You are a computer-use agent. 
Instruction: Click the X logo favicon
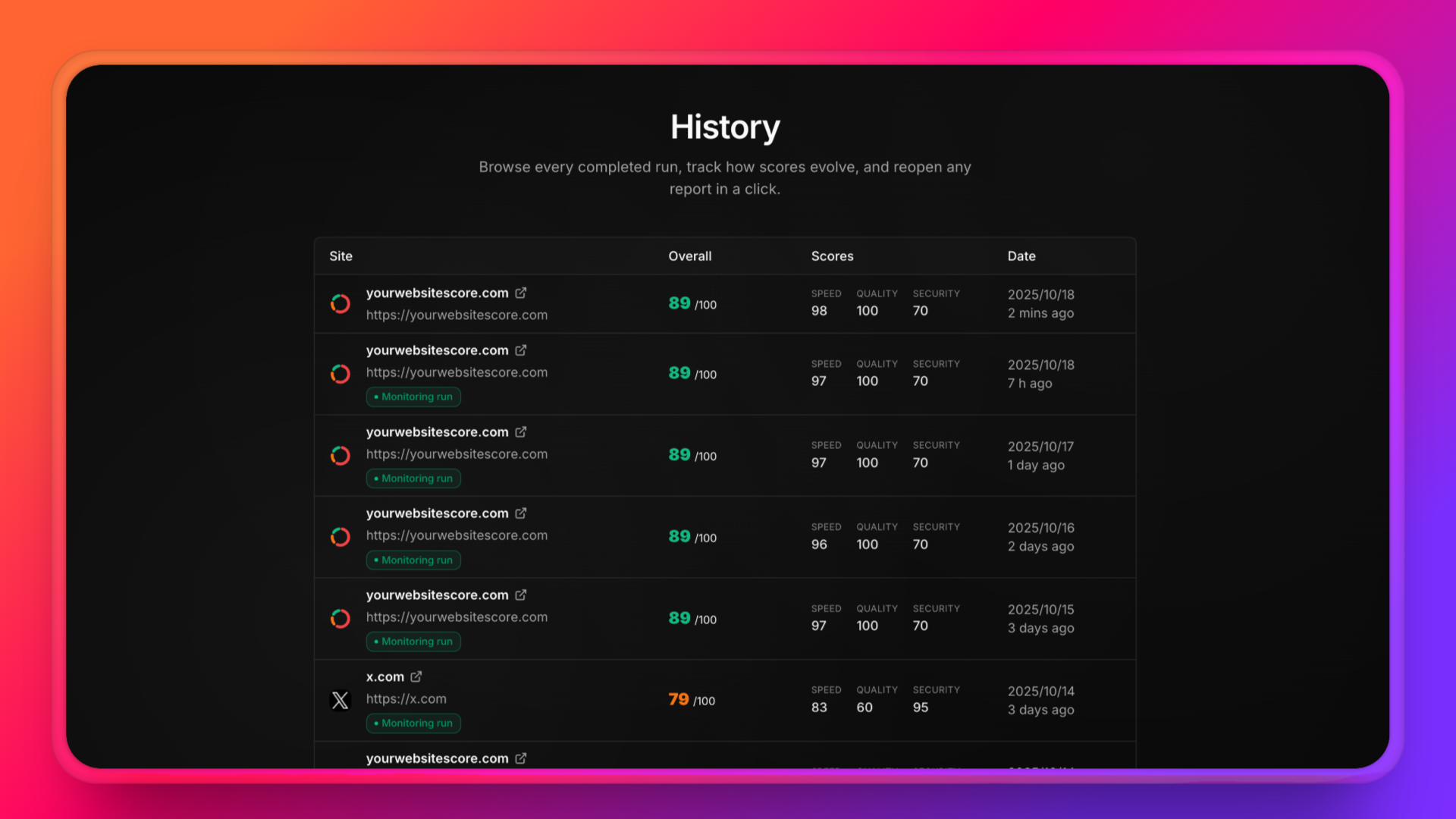(x=340, y=700)
